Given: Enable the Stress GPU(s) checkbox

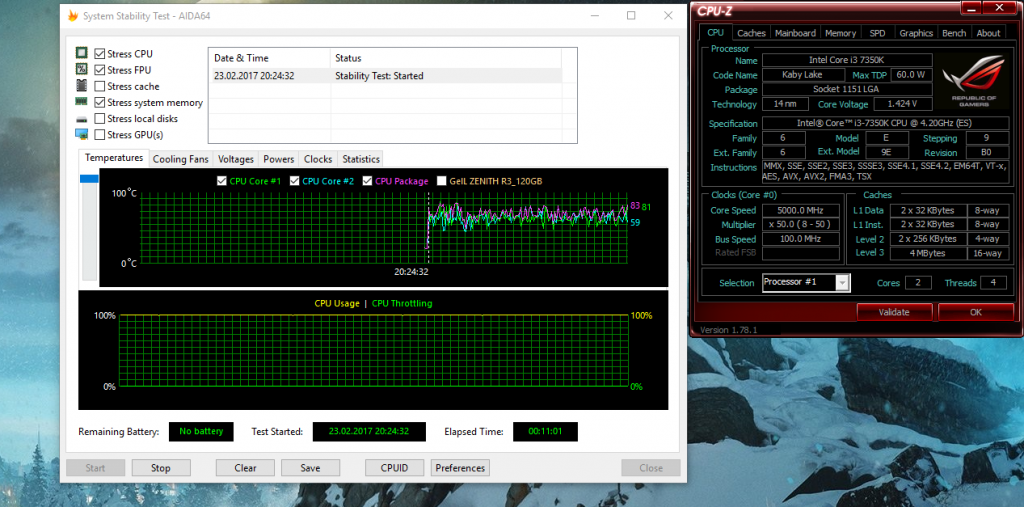Looking at the screenshot, I should pos(99,135).
